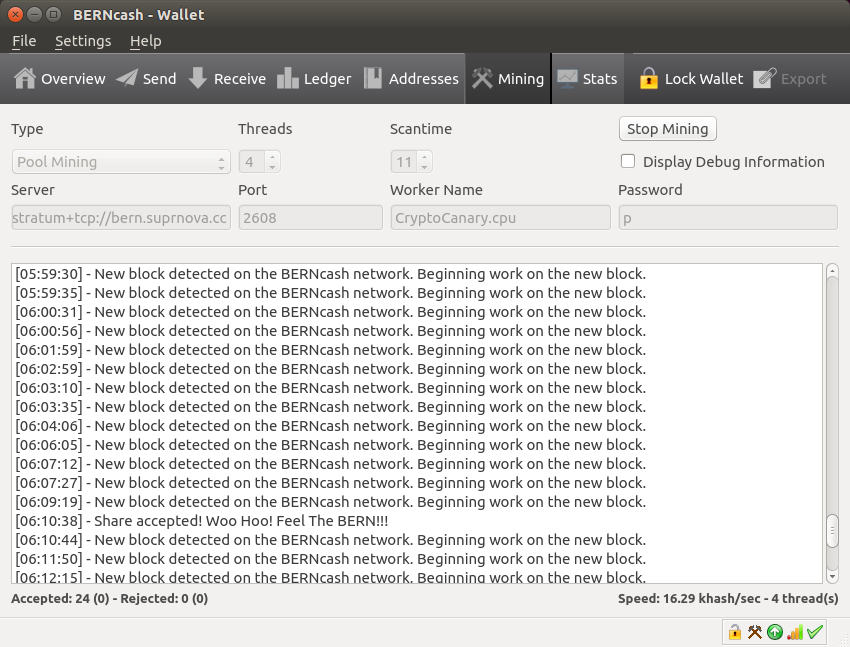Screen dimensions: 850x647
Task: Click the green checkmark sync icon
Action: pos(815,632)
